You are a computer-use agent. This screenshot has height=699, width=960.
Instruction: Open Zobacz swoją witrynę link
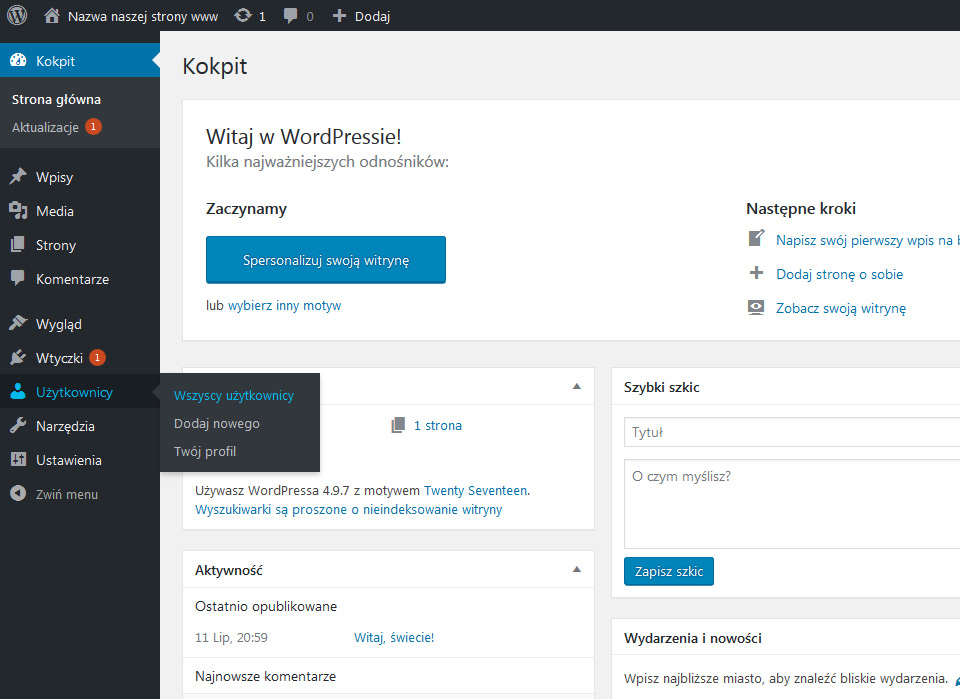pyautogui.click(x=841, y=308)
